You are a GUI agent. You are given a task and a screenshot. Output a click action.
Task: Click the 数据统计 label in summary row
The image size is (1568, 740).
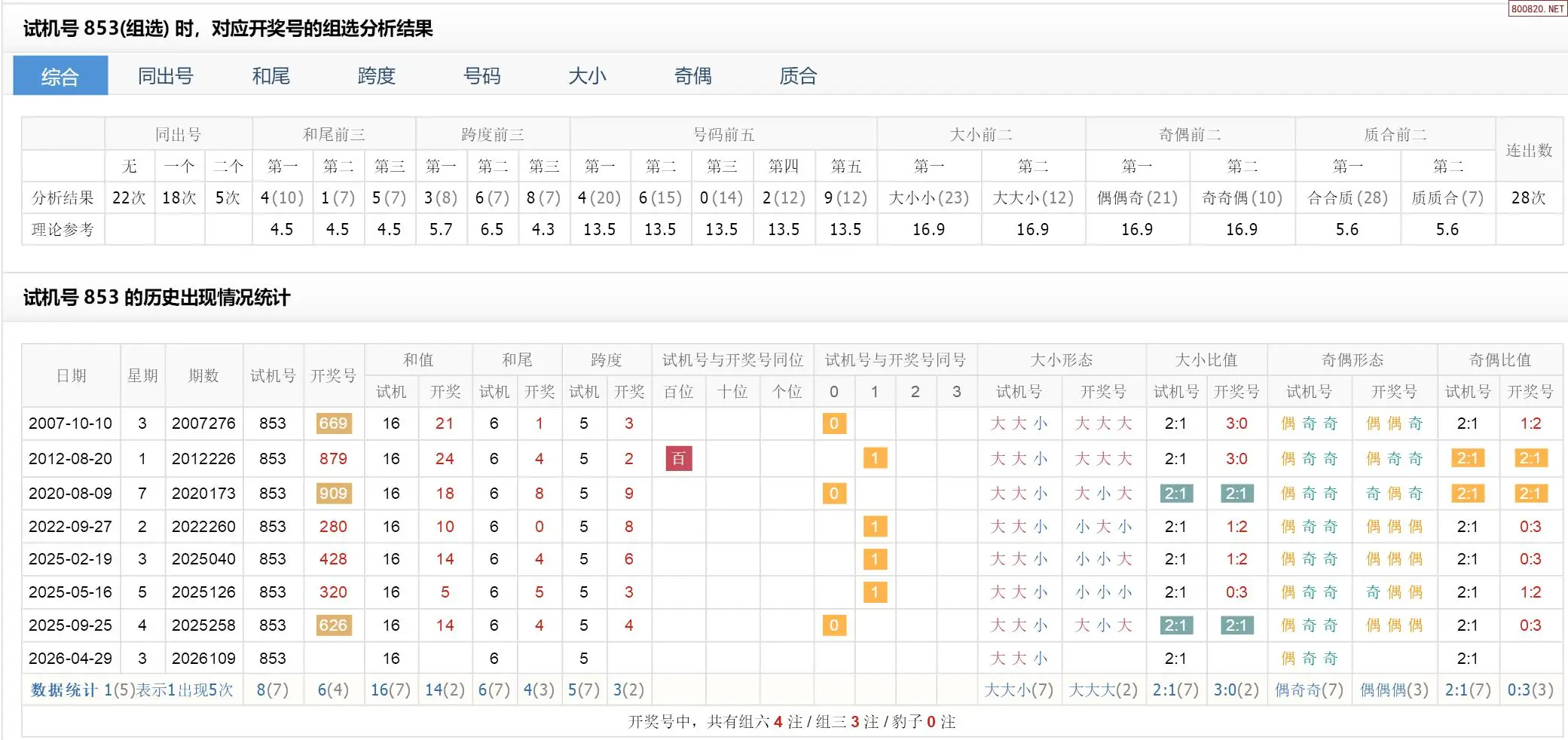pyautogui.click(x=64, y=690)
